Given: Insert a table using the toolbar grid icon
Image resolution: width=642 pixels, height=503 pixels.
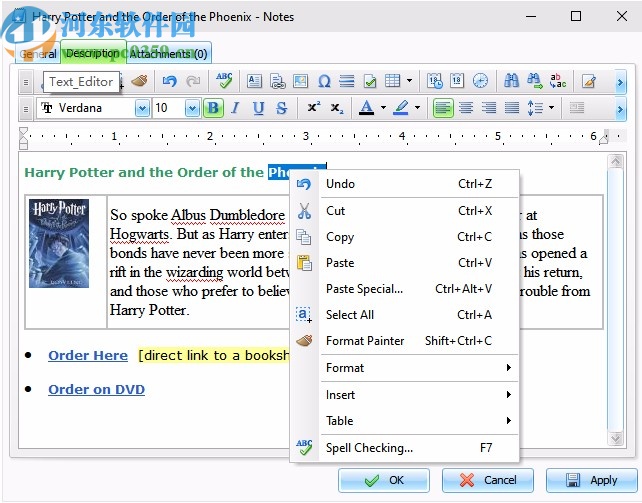Looking at the screenshot, I should pyautogui.click(x=393, y=81).
